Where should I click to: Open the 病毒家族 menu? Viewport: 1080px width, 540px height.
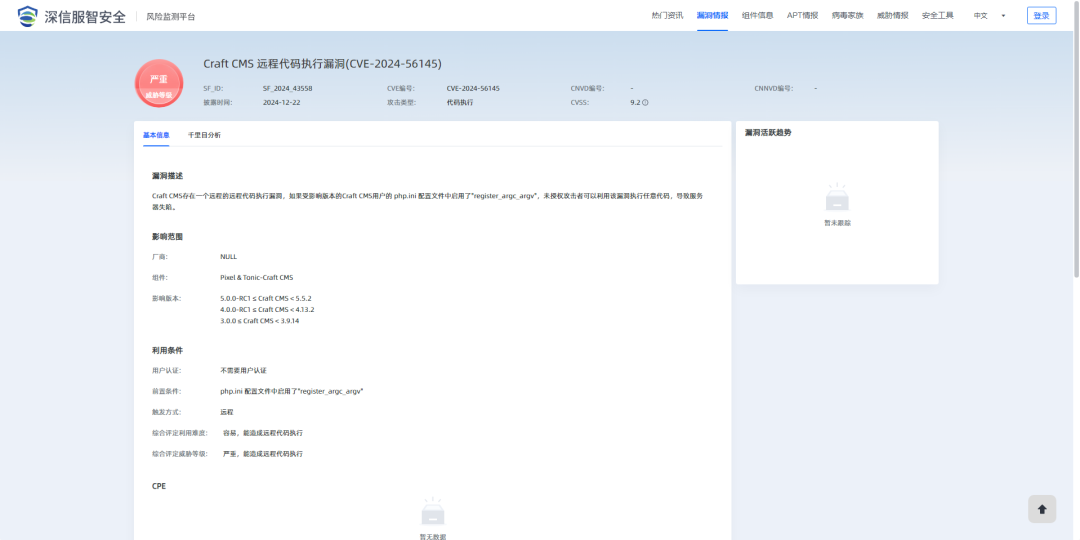tap(847, 15)
